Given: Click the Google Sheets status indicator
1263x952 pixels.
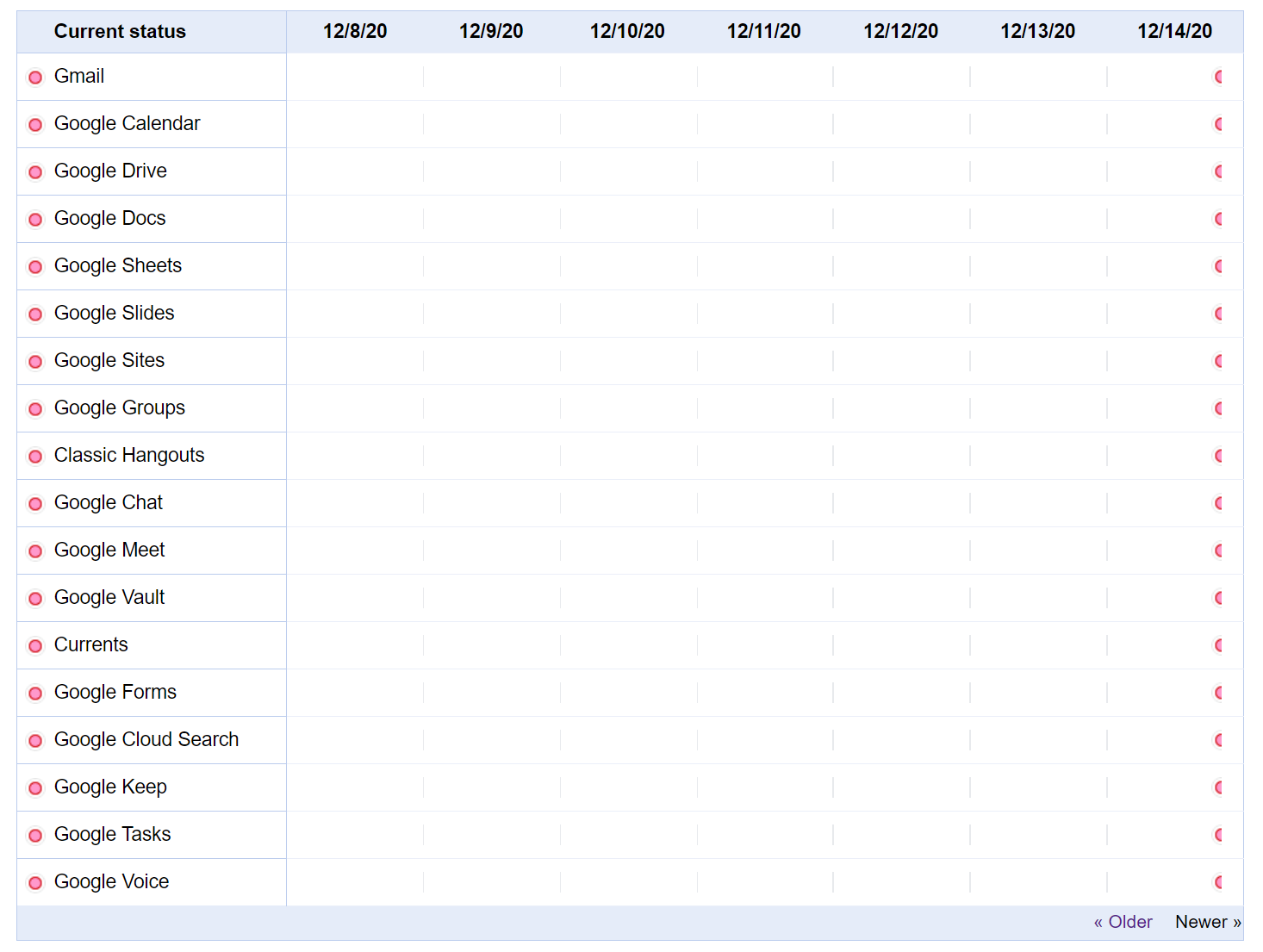Looking at the screenshot, I should click(35, 267).
